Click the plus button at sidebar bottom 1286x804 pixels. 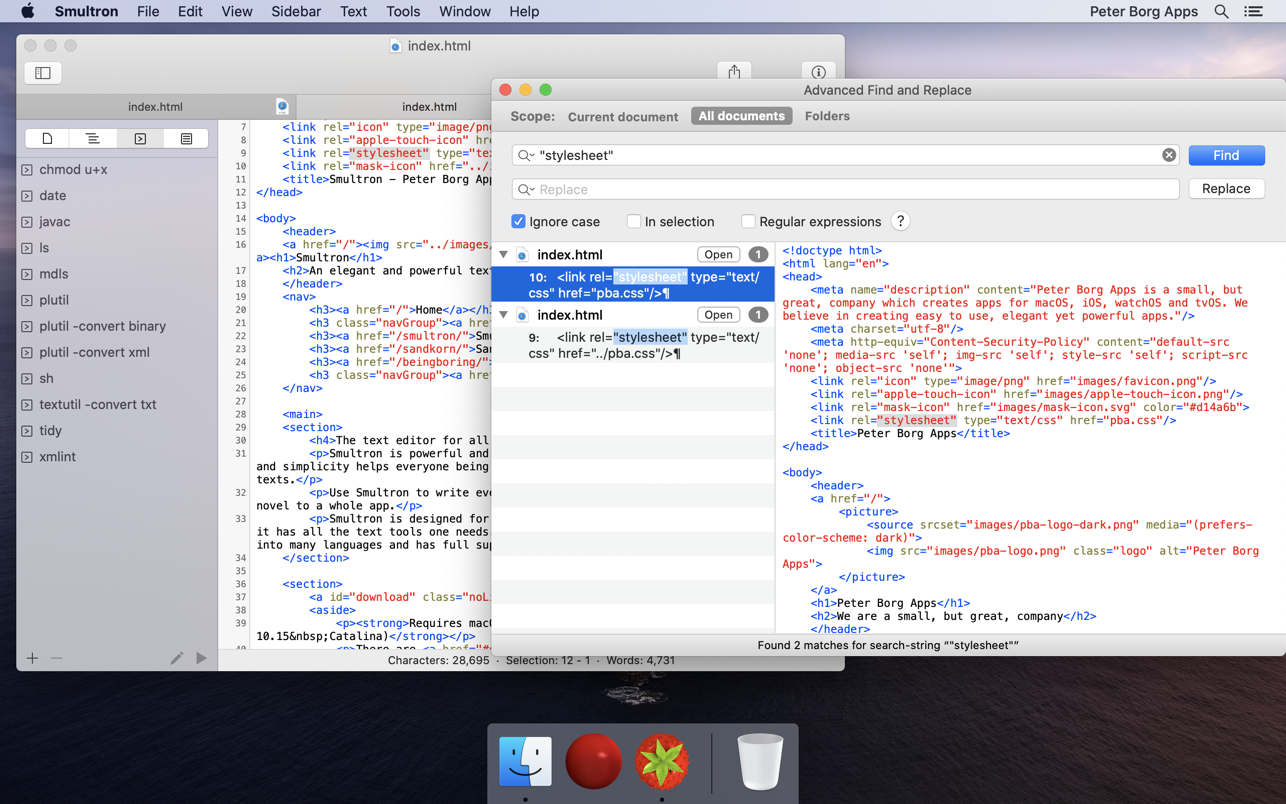(32, 658)
